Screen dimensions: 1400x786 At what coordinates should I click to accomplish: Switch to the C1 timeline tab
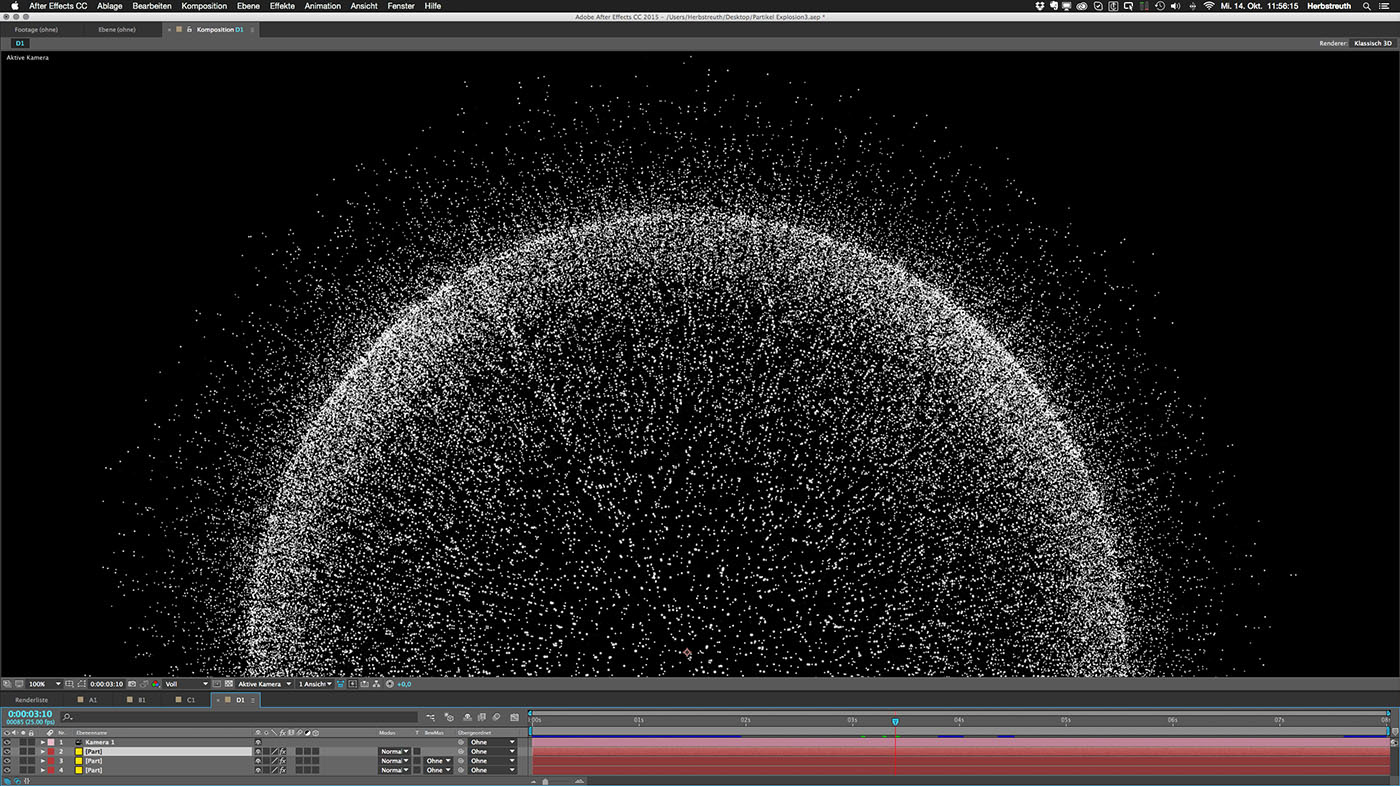190,700
